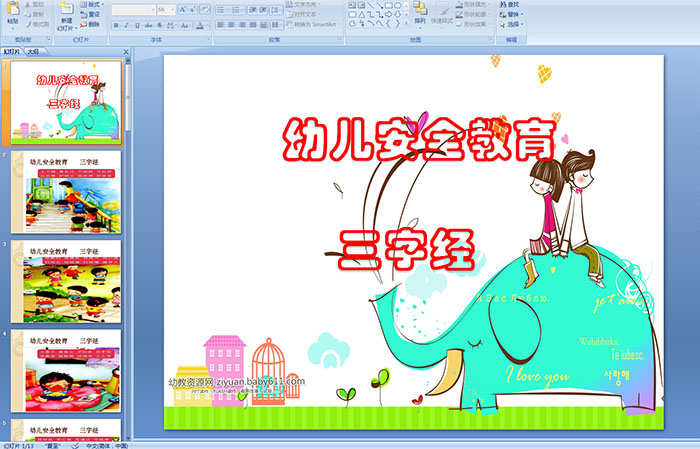Select the right brace shape

click(397, 23)
